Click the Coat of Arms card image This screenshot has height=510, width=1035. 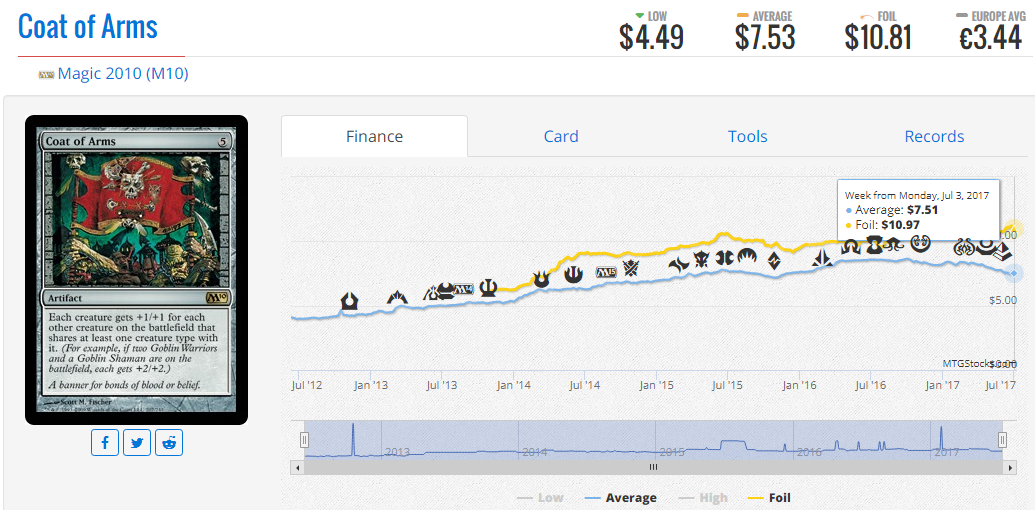click(137, 271)
